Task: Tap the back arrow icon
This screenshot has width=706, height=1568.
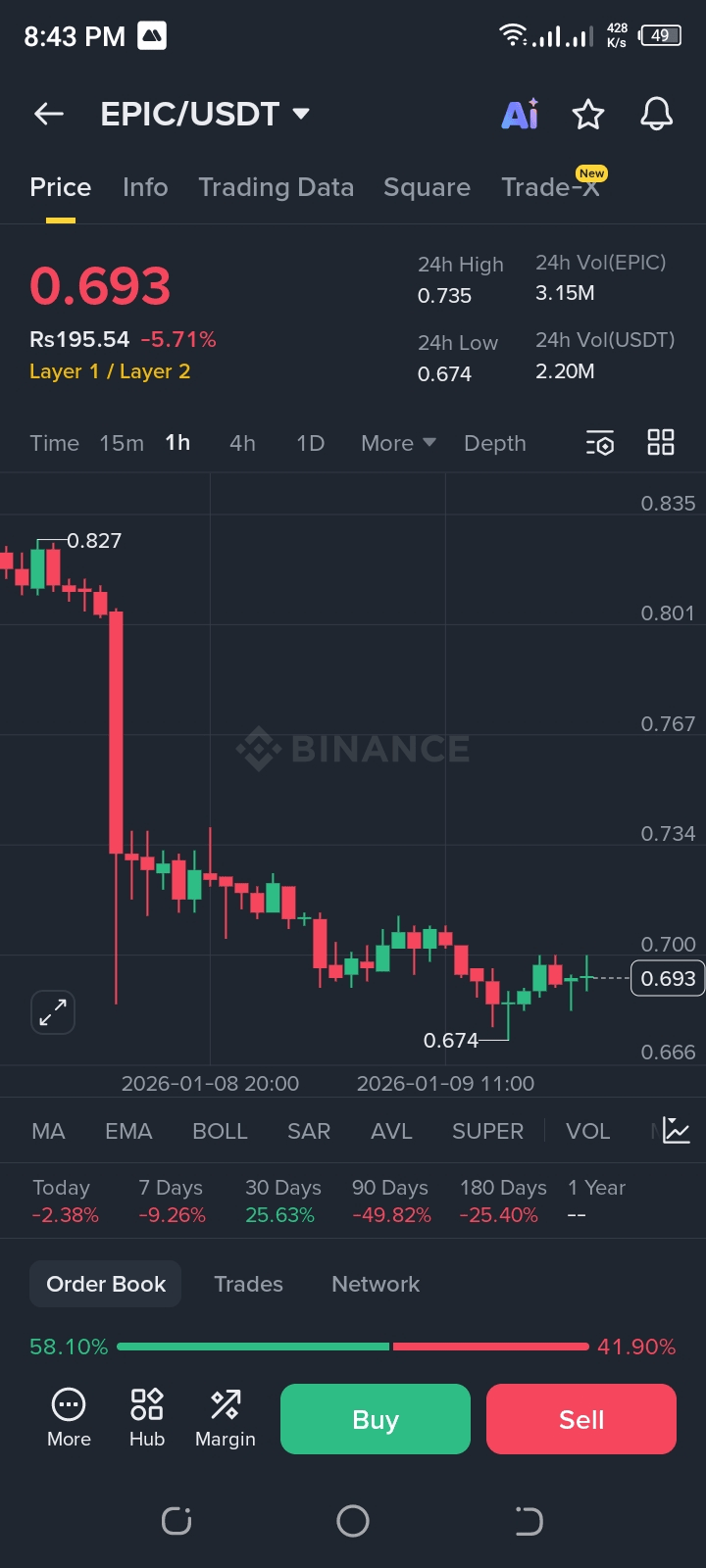Action: pos(49,115)
